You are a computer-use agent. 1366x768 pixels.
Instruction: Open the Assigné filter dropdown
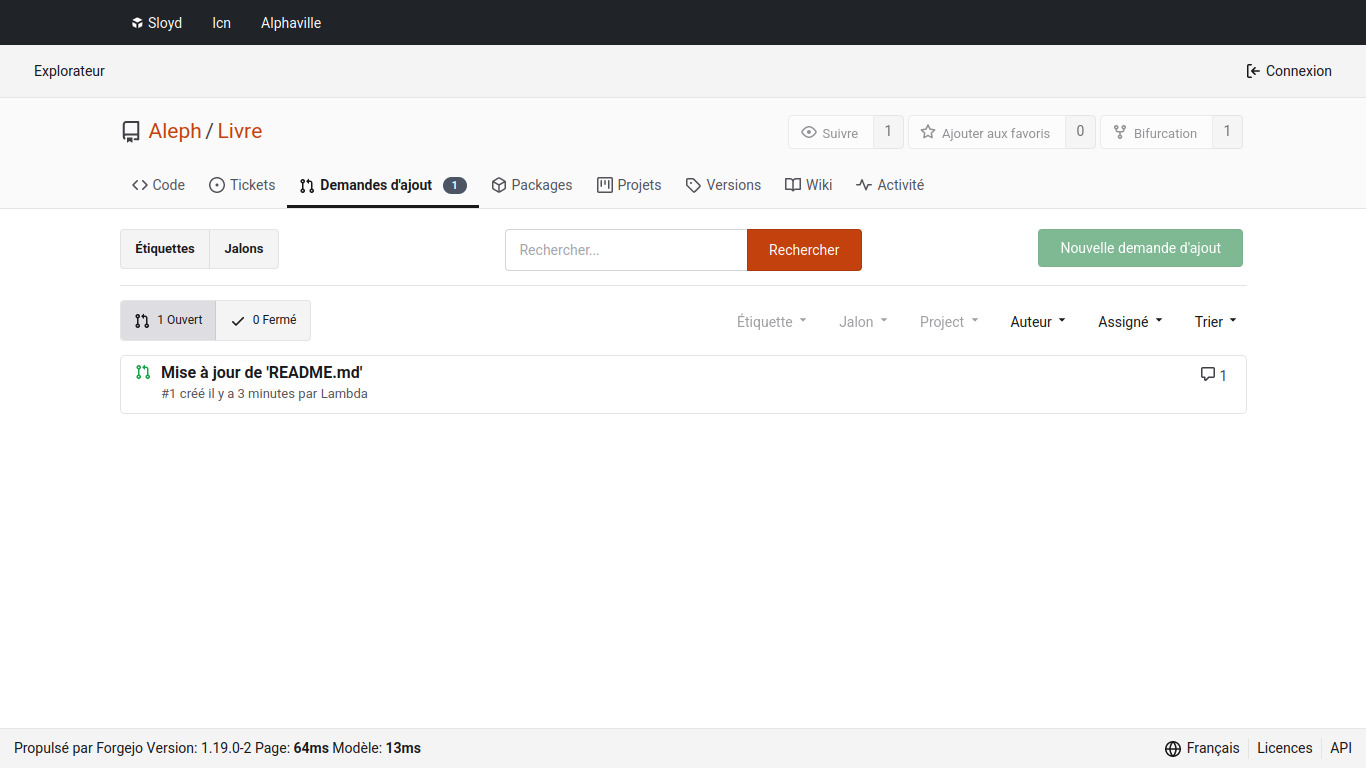tap(1130, 322)
